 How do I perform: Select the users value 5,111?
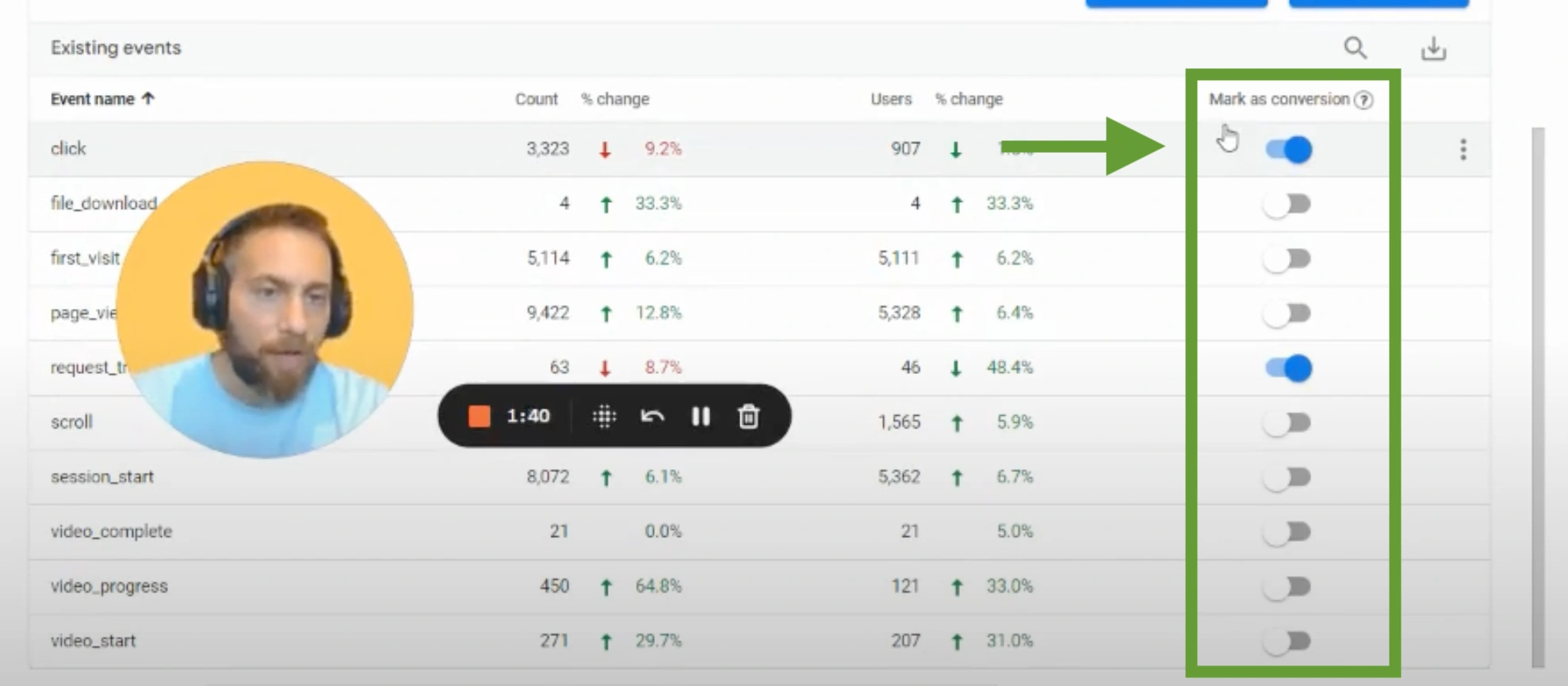pyautogui.click(x=899, y=258)
